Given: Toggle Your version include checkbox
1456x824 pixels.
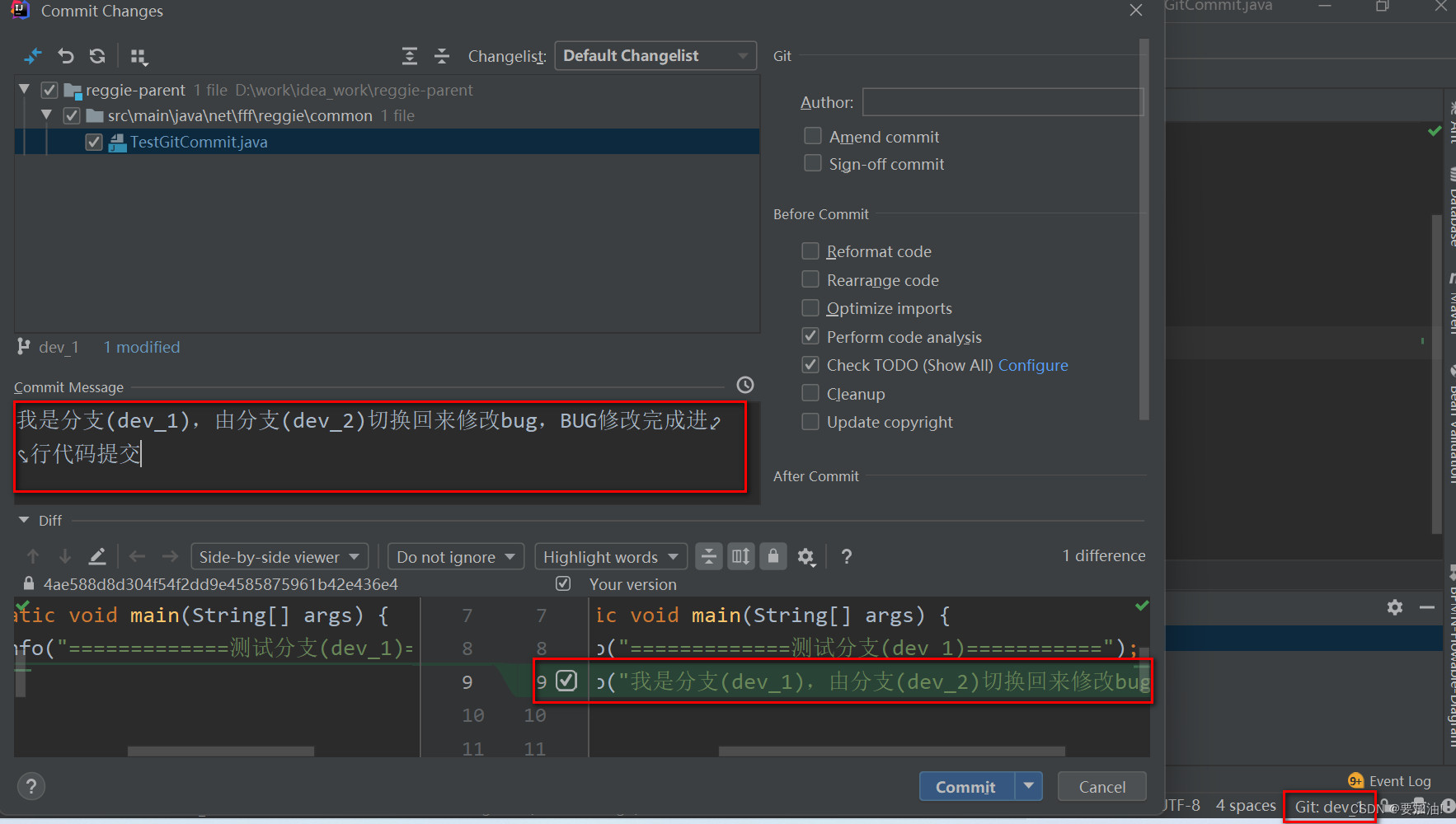Looking at the screenshot, I should (563, 583).
